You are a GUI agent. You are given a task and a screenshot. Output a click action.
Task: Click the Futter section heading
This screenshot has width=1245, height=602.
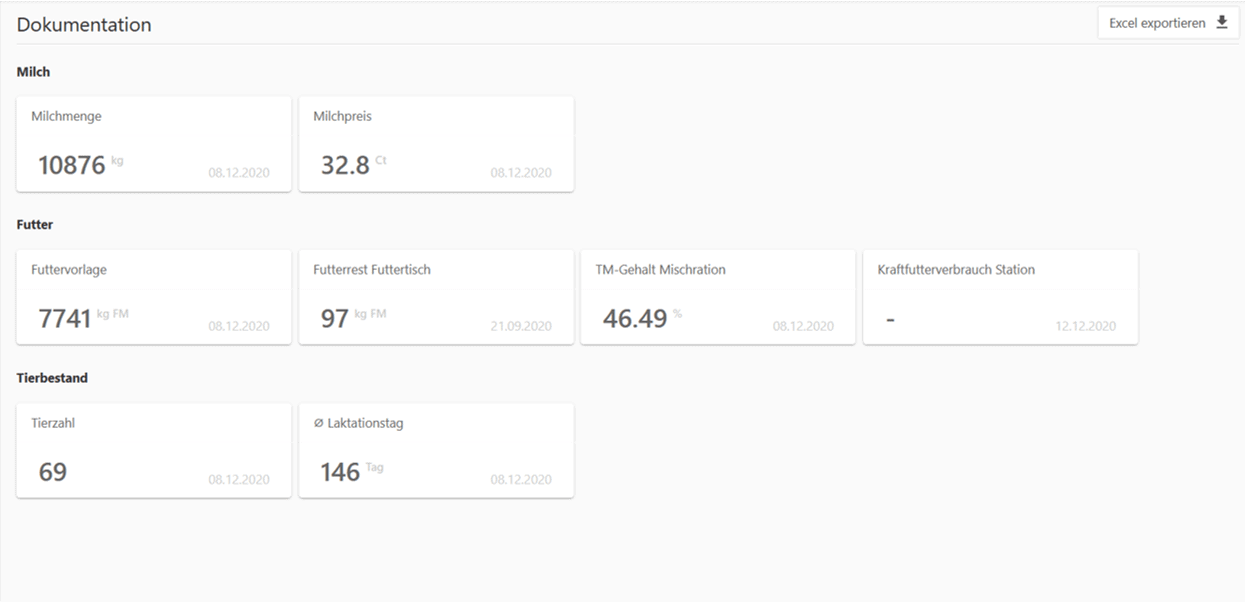click(35, 225)
